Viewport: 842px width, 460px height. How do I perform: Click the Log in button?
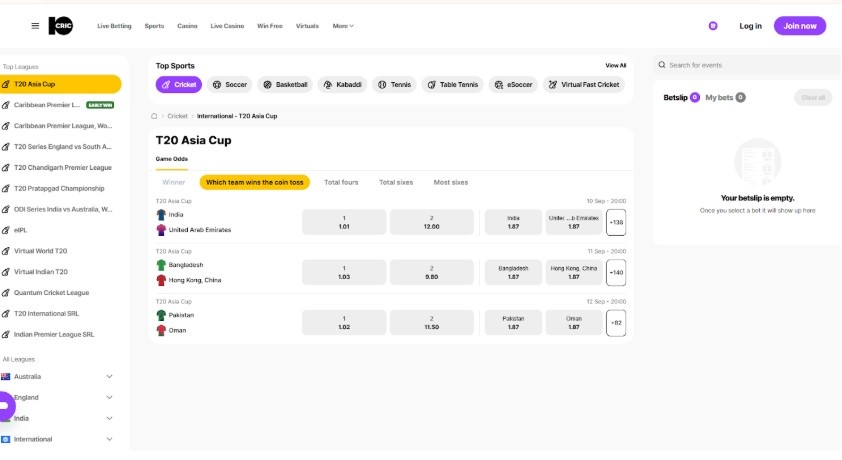[750, 26]
